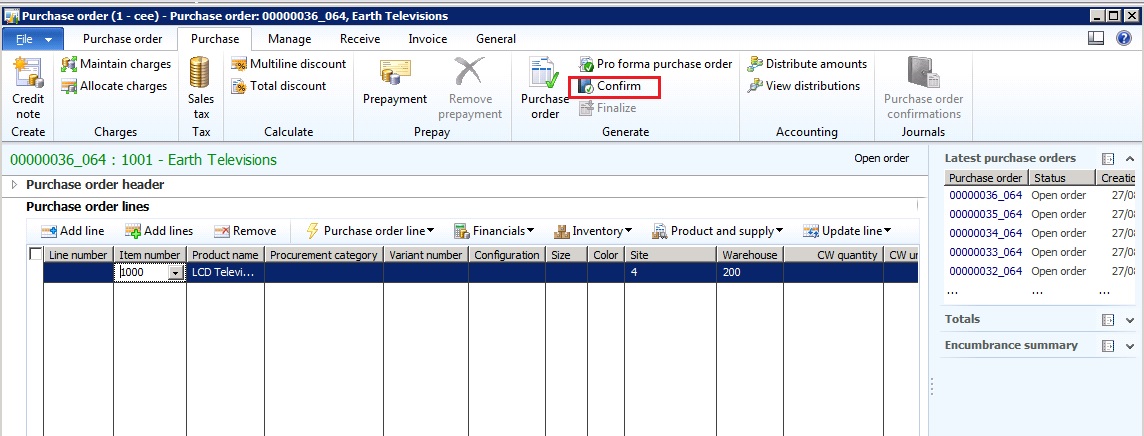
Task: Open purchase order 00000035_064 link
Action: click(985, 214)
